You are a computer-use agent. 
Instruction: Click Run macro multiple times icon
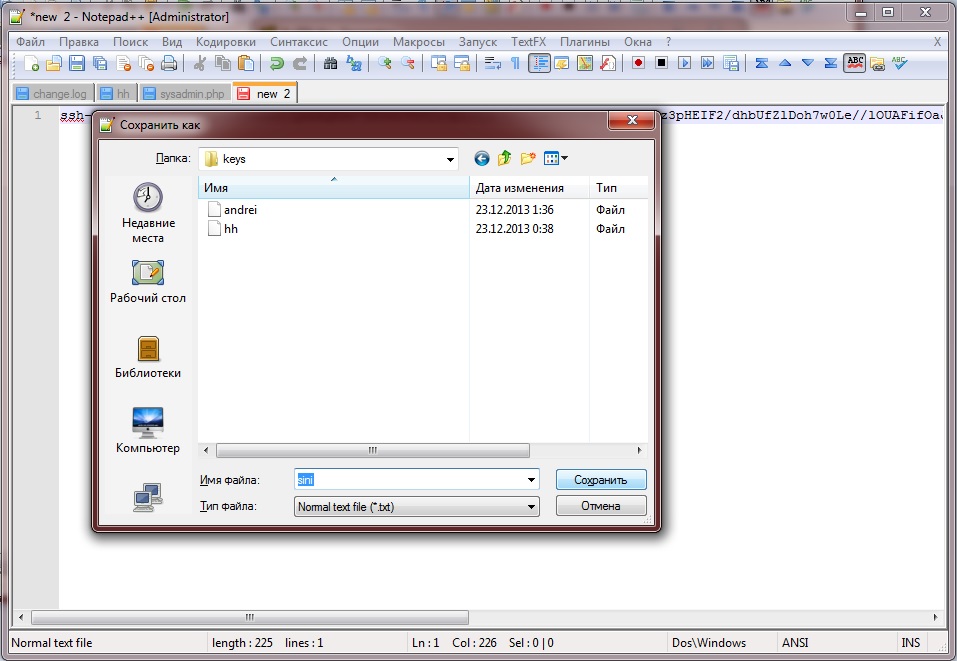(x=708, y=63)
